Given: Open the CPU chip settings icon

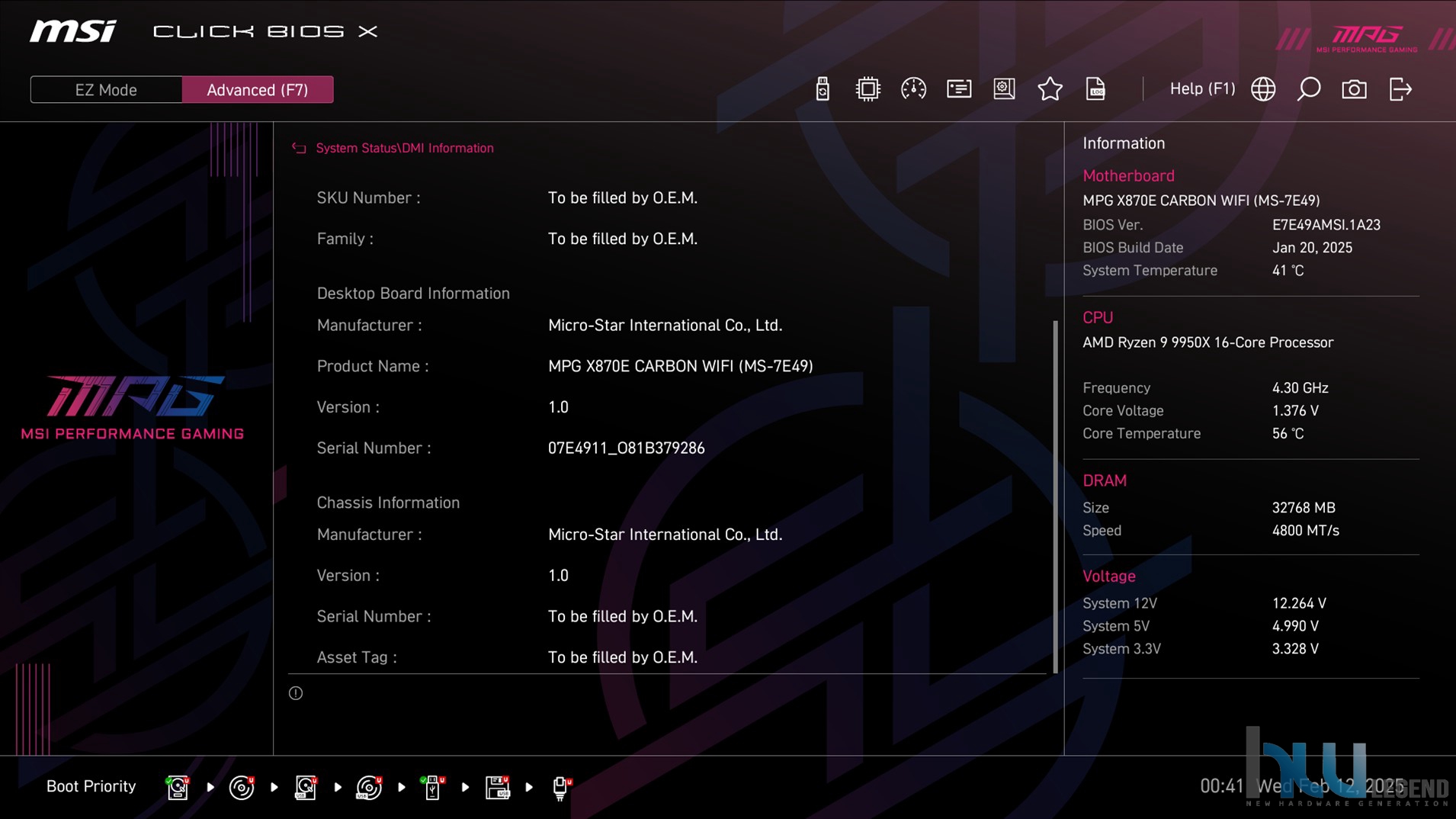Looking at the screenshot, I should tap(868, 89).
